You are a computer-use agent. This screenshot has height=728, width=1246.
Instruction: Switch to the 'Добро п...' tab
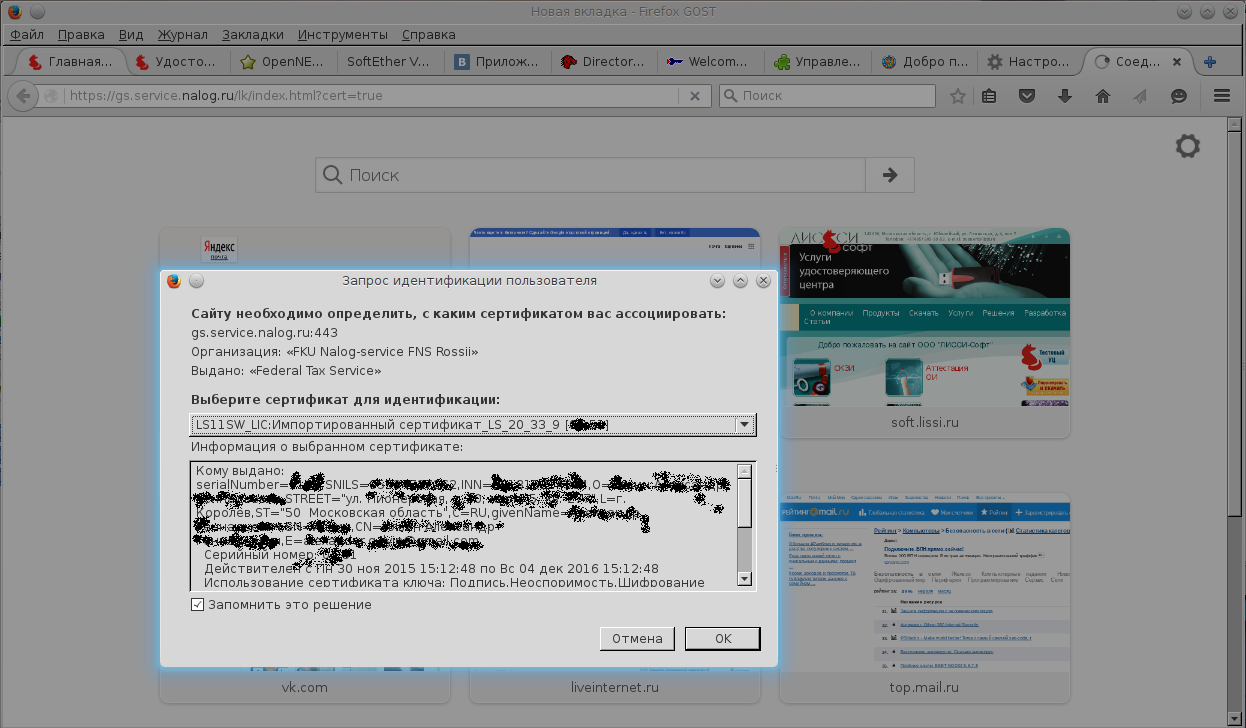(x=923, y=62)
